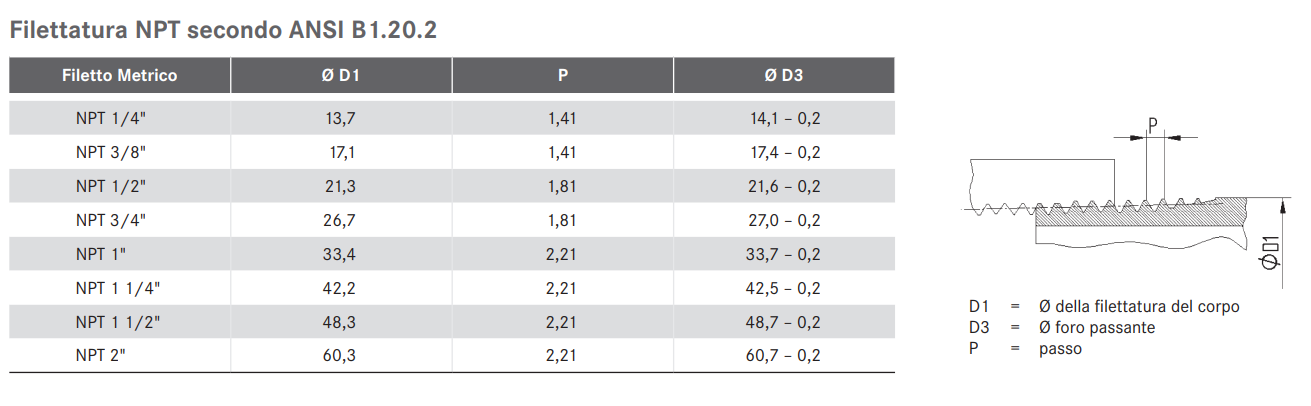Click the "Ø D1" column header

coord(341,75)
